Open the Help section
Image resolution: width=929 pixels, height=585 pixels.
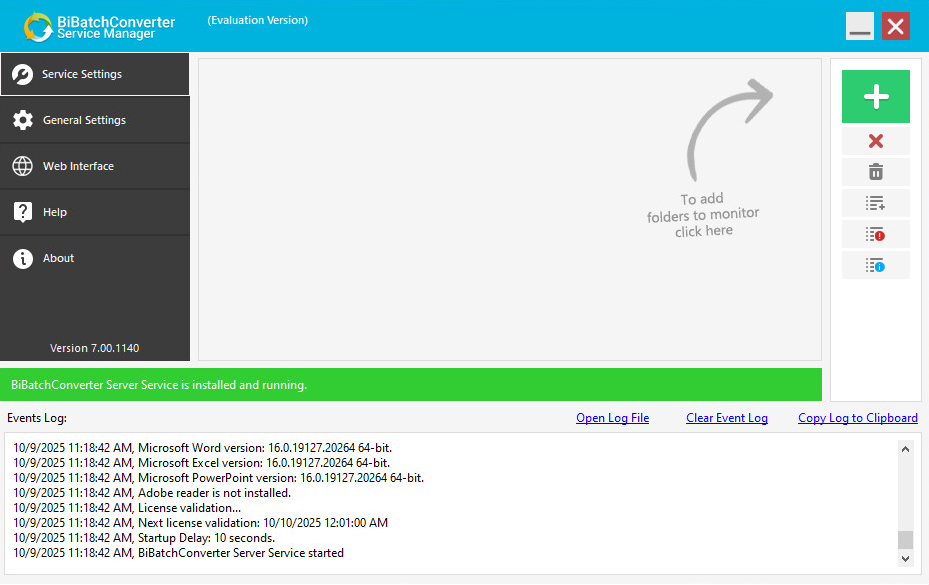pyautogui.click(x=95, y=212)
